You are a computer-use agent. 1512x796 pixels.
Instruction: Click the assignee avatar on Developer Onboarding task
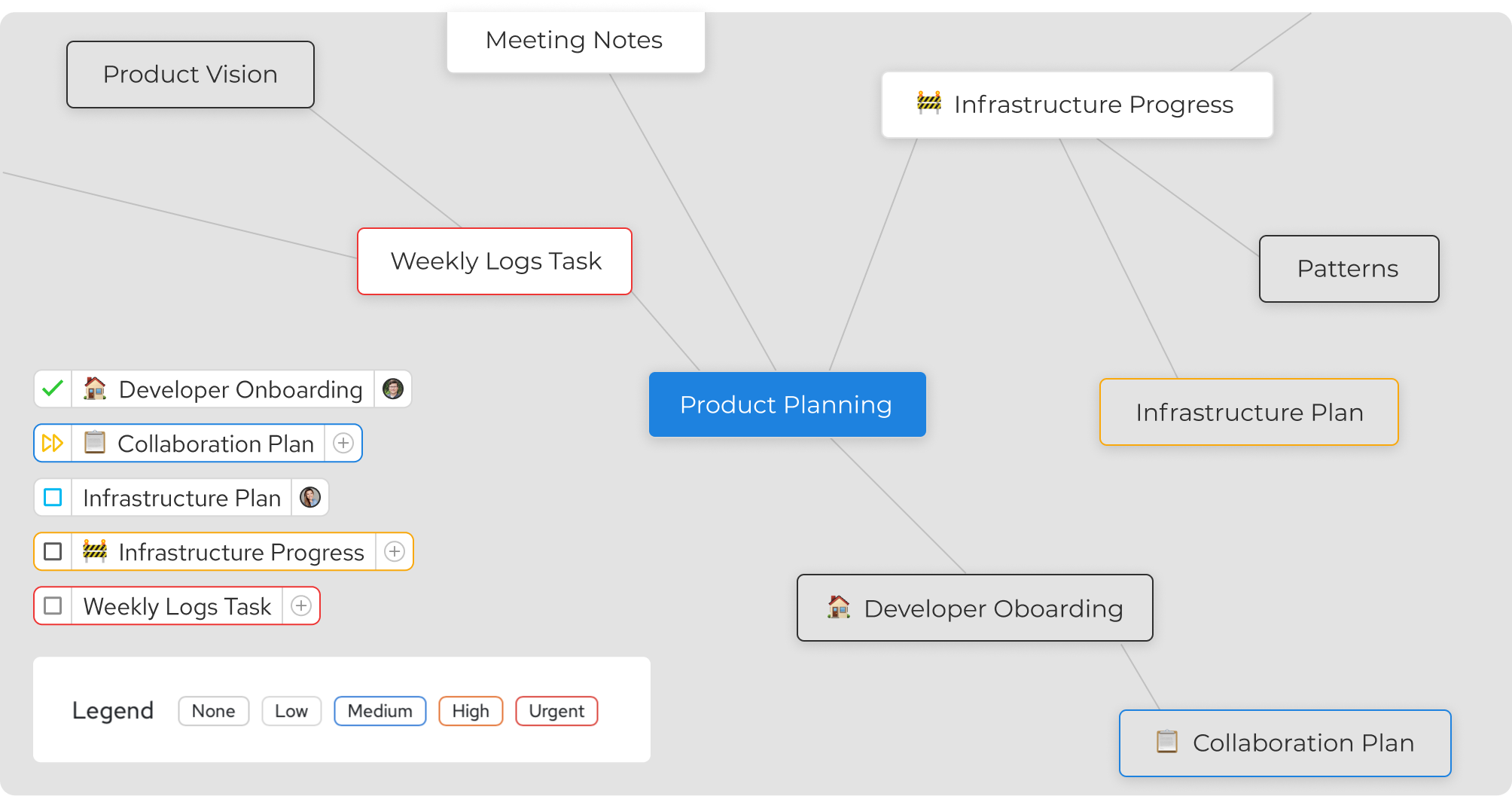tap(393, 389)
